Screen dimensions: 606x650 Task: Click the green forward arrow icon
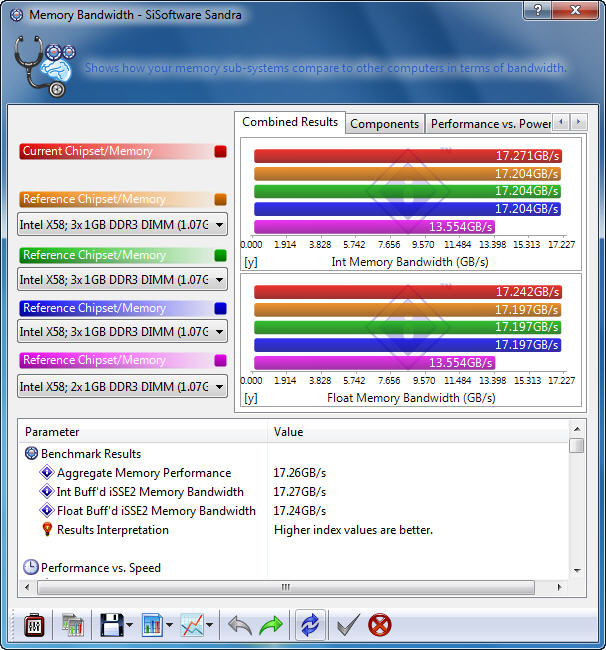(271, 625)
